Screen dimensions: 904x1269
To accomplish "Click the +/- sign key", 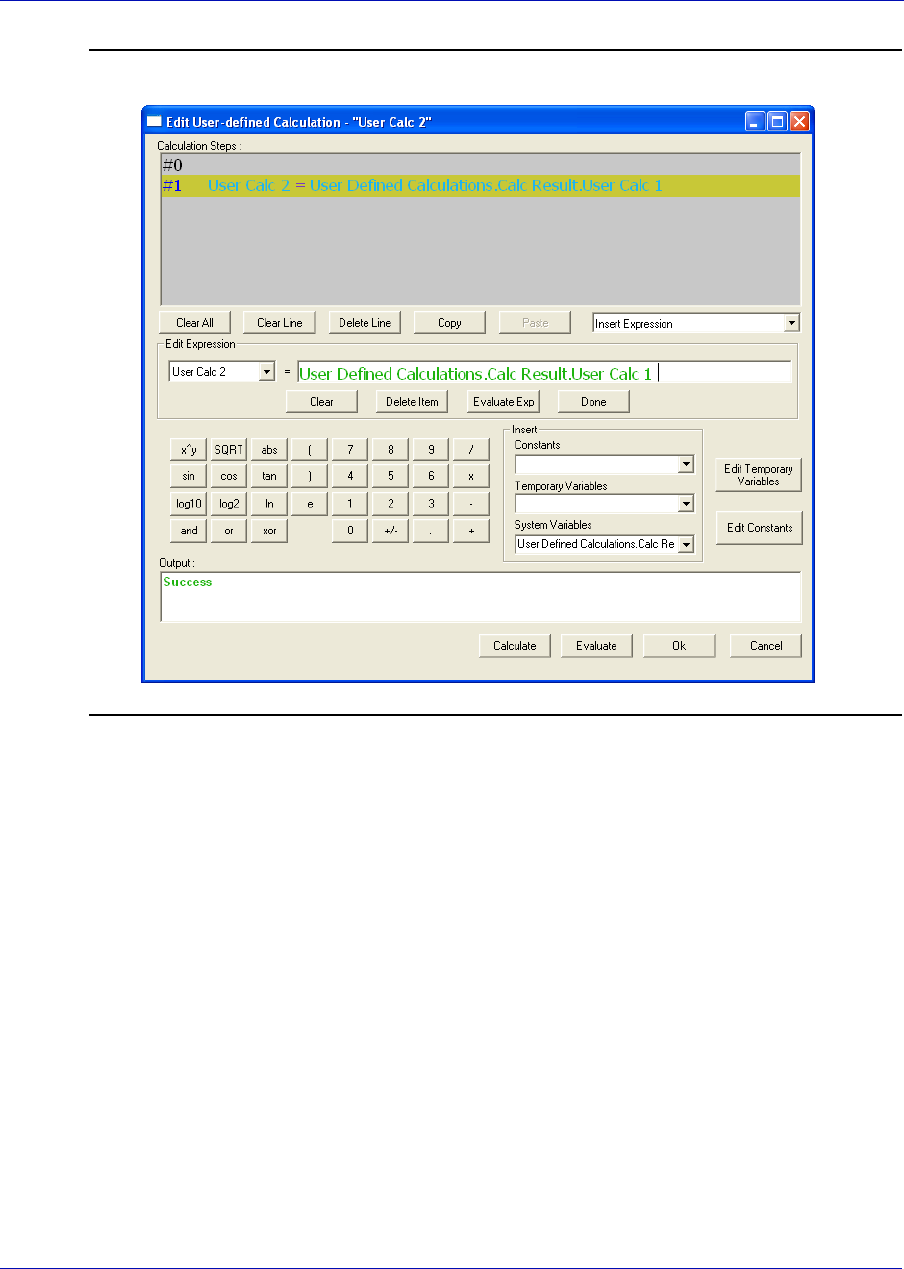I will coord(390,531).
